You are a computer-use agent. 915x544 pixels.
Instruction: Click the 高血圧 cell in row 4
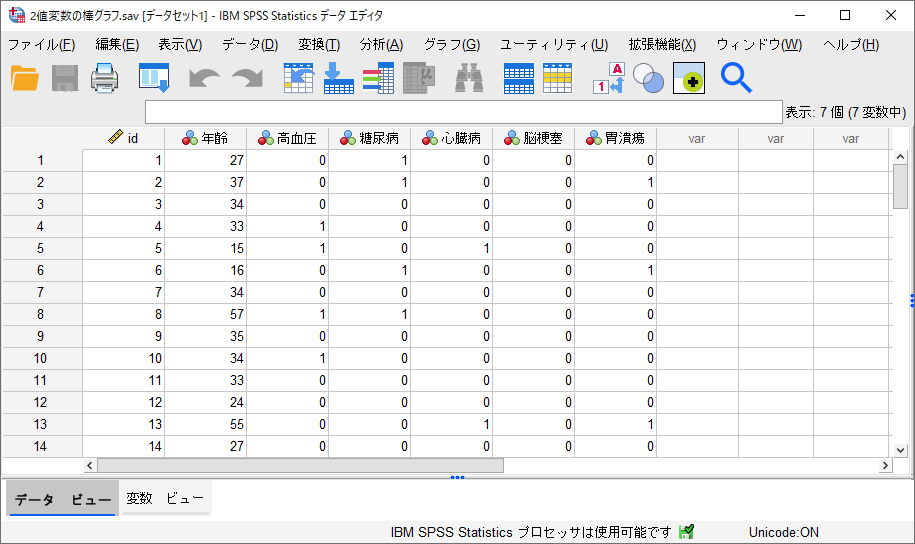tap(287, 226)
